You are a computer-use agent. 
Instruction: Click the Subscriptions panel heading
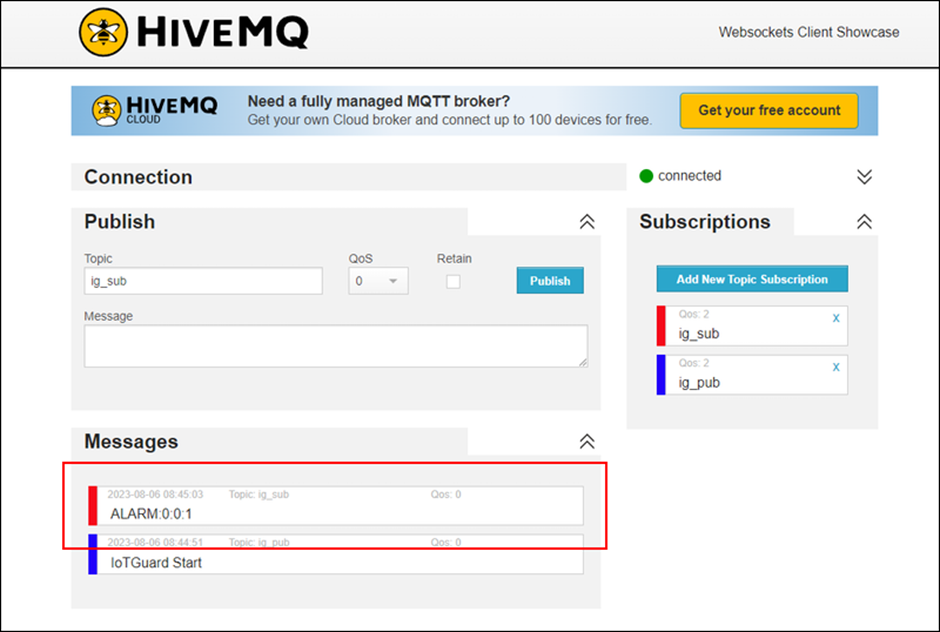[x=705, y=222]
